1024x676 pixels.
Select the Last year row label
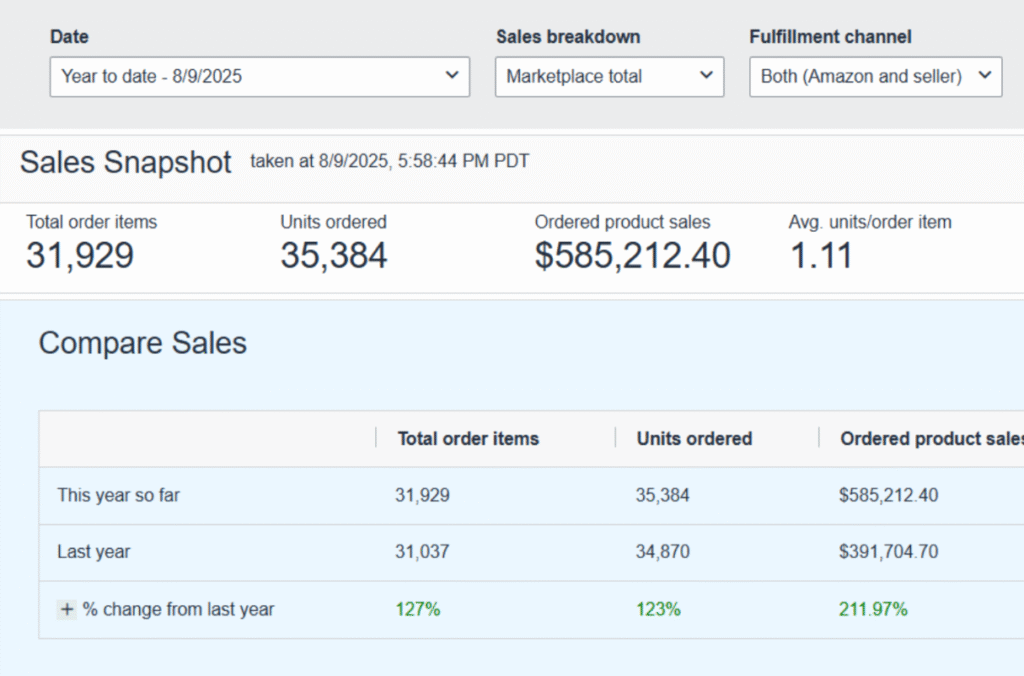point(94,552)
